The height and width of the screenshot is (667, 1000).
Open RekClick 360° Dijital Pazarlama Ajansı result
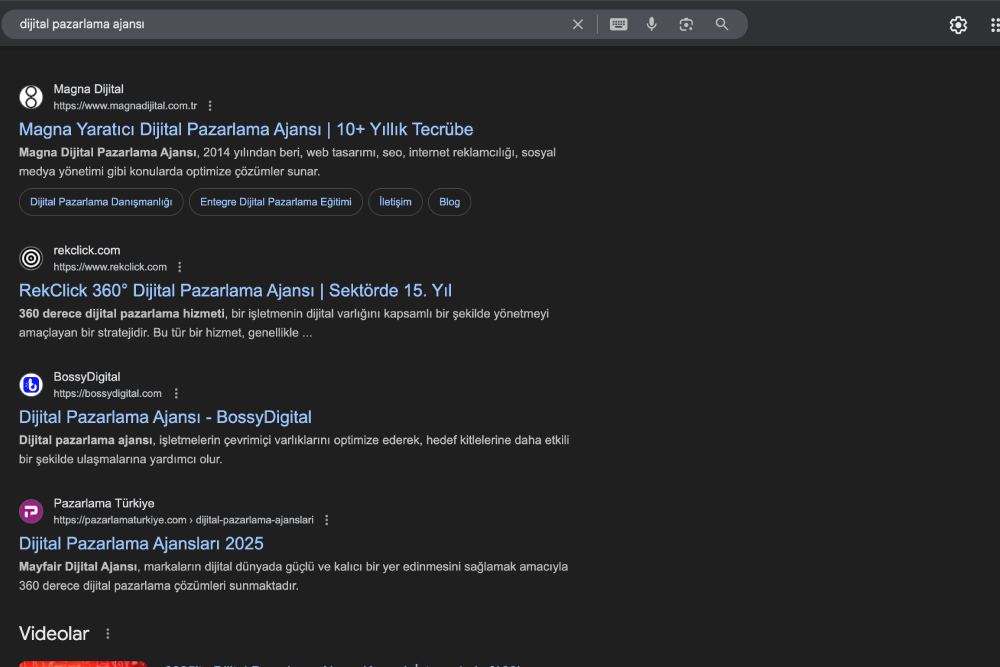point(235,291)
